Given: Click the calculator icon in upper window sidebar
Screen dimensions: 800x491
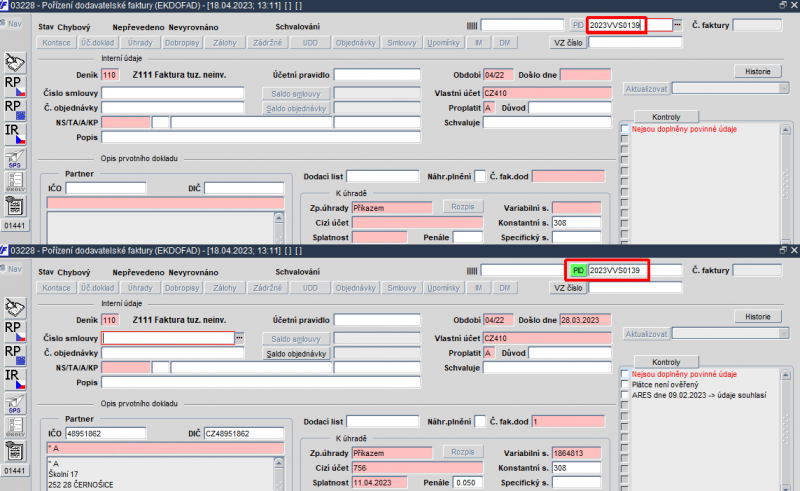Looking at the screenshot, I should click(15, 206).
